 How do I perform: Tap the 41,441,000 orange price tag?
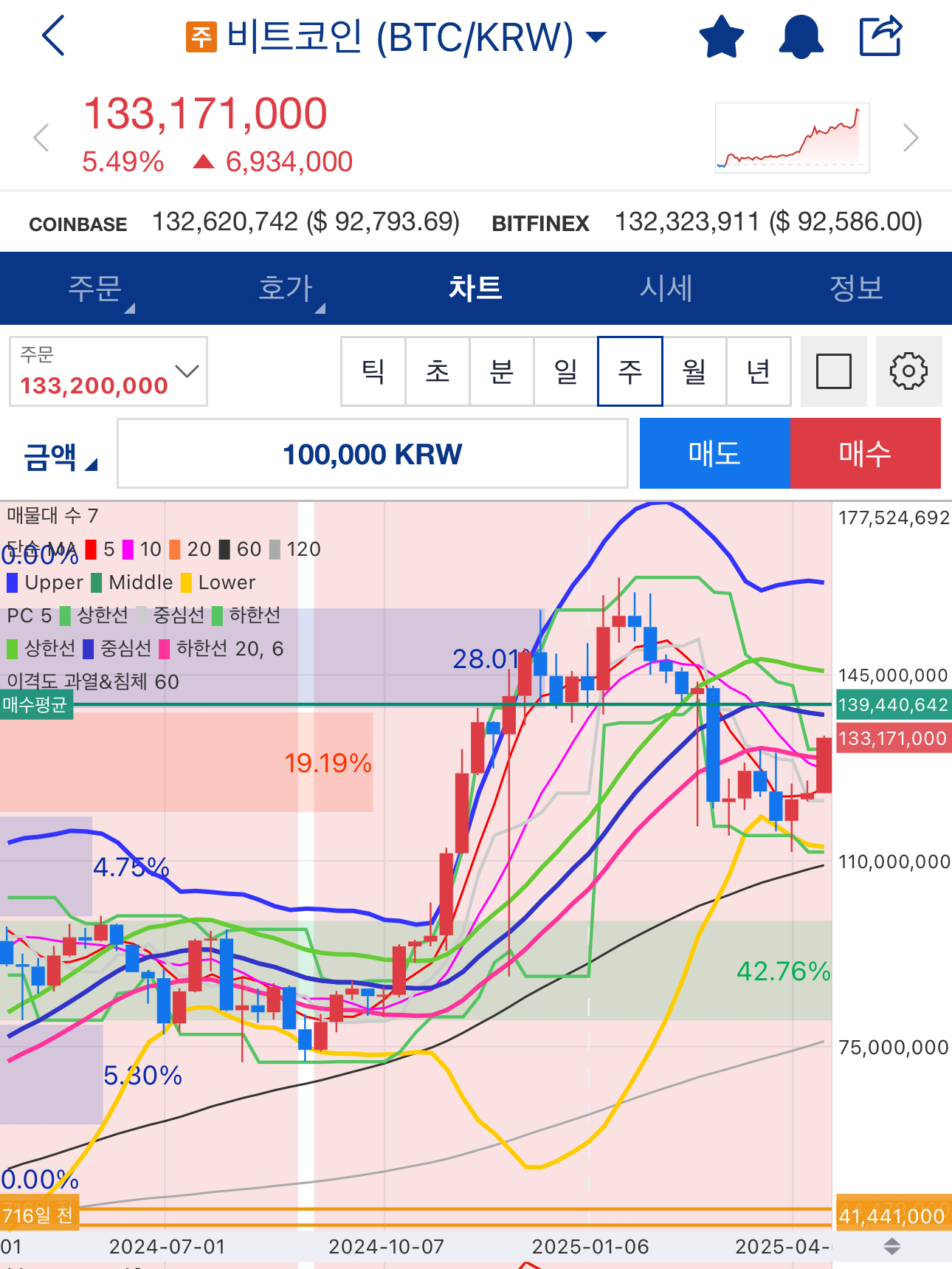point(893,1216)
